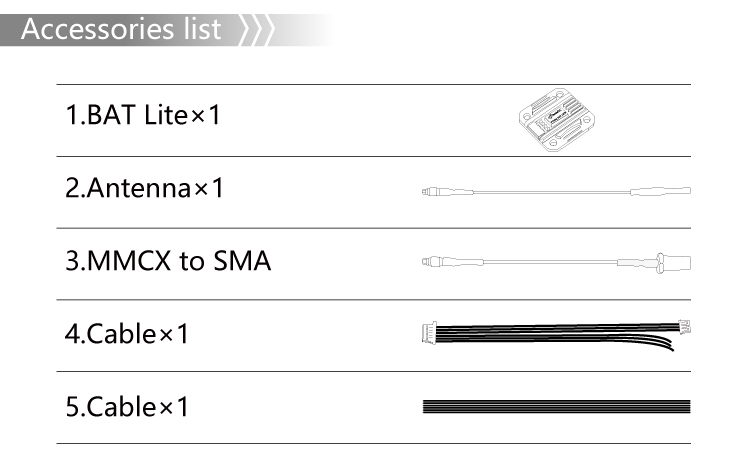Click the left end of the row 5 ribbon cable
The height and width of the screenshot is (468, 750).
tap(432, 406)
